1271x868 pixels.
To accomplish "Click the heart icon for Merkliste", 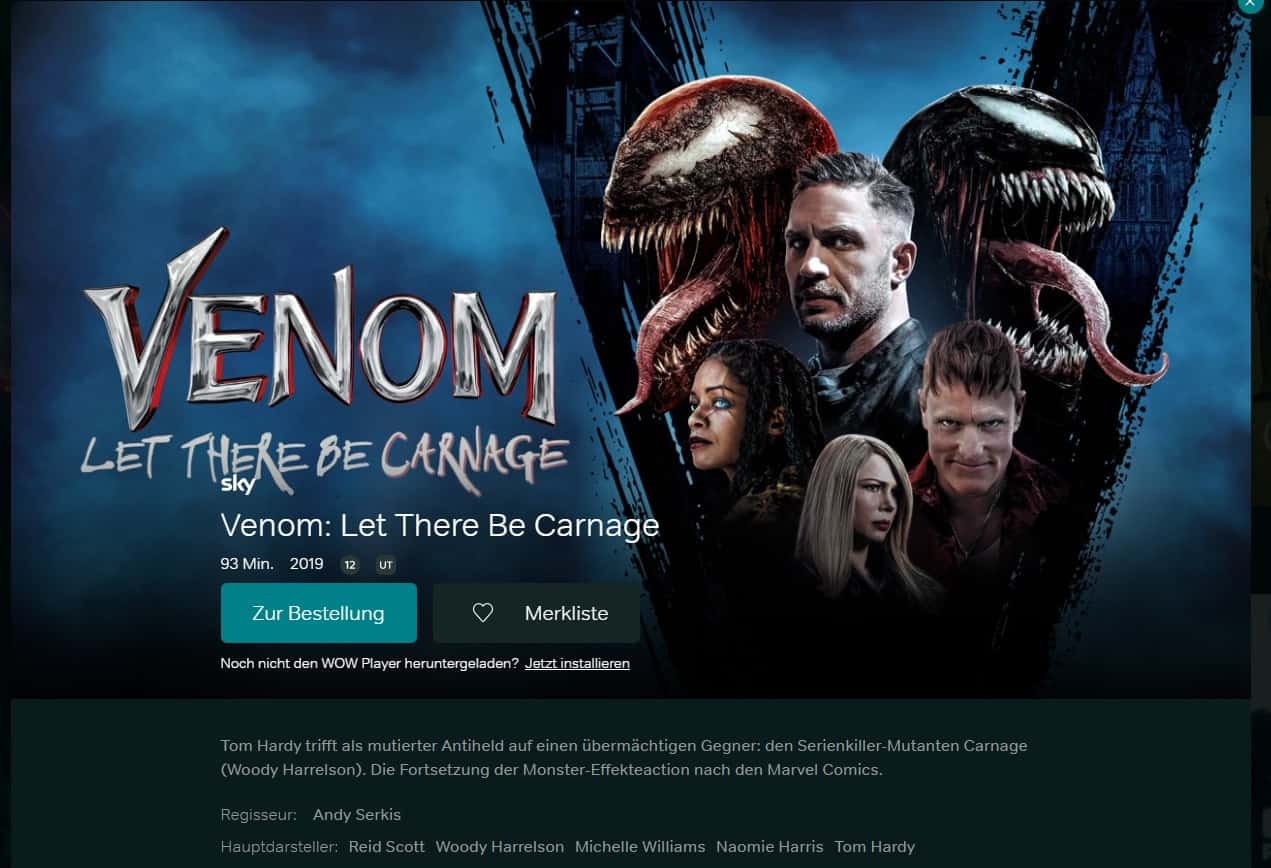I will coord(483,613).
